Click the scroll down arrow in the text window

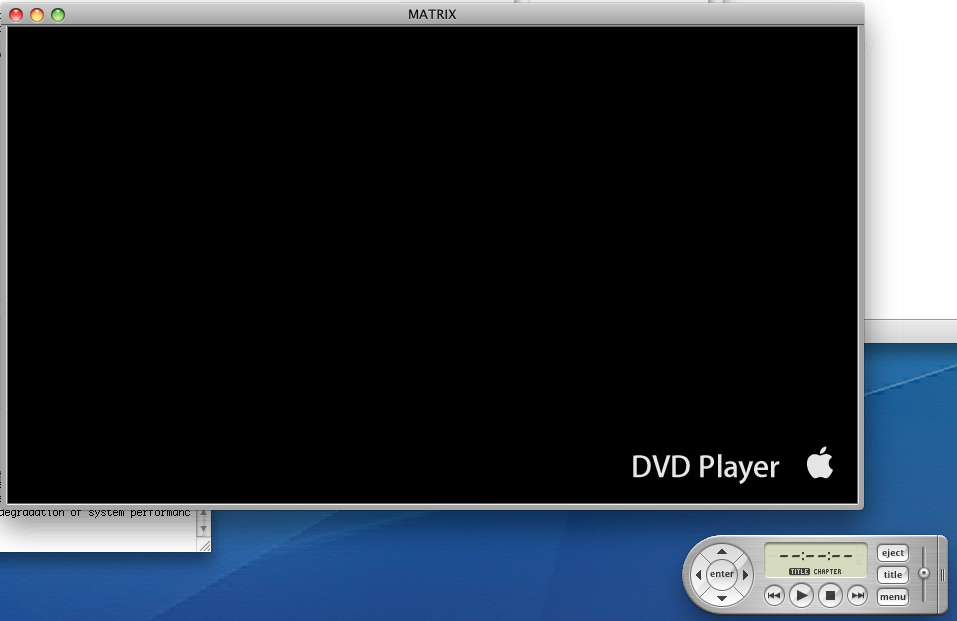click(204, 529)
